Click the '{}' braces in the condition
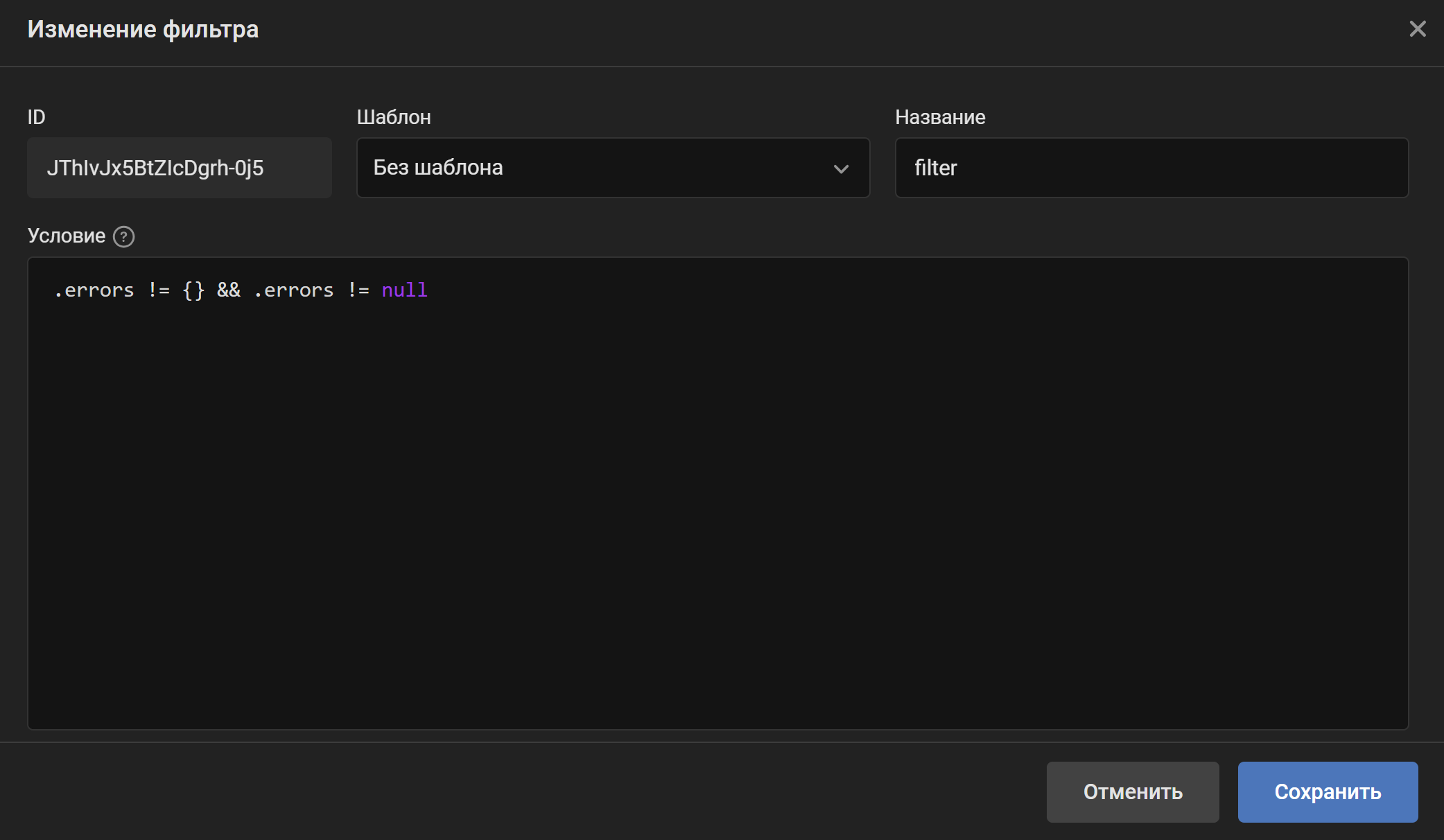 (193, 290)
